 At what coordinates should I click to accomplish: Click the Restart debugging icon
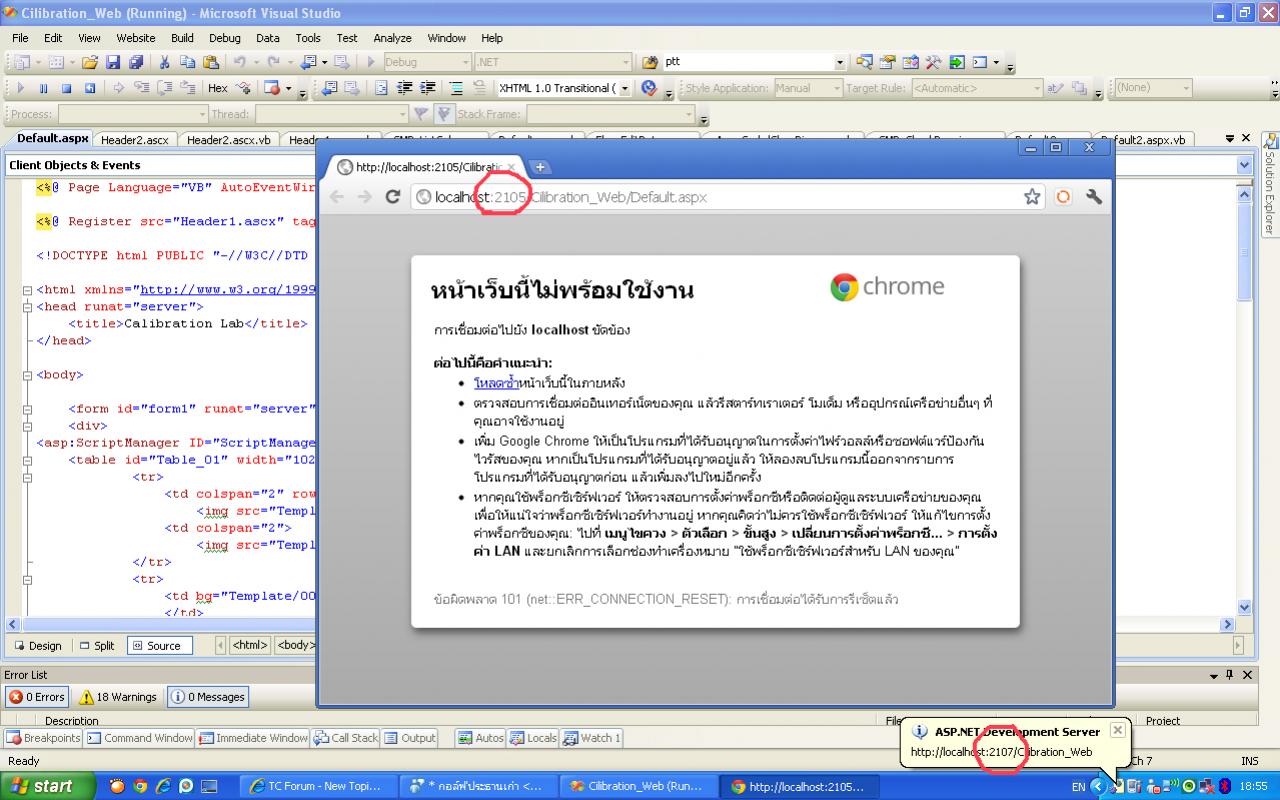point(90,88)
